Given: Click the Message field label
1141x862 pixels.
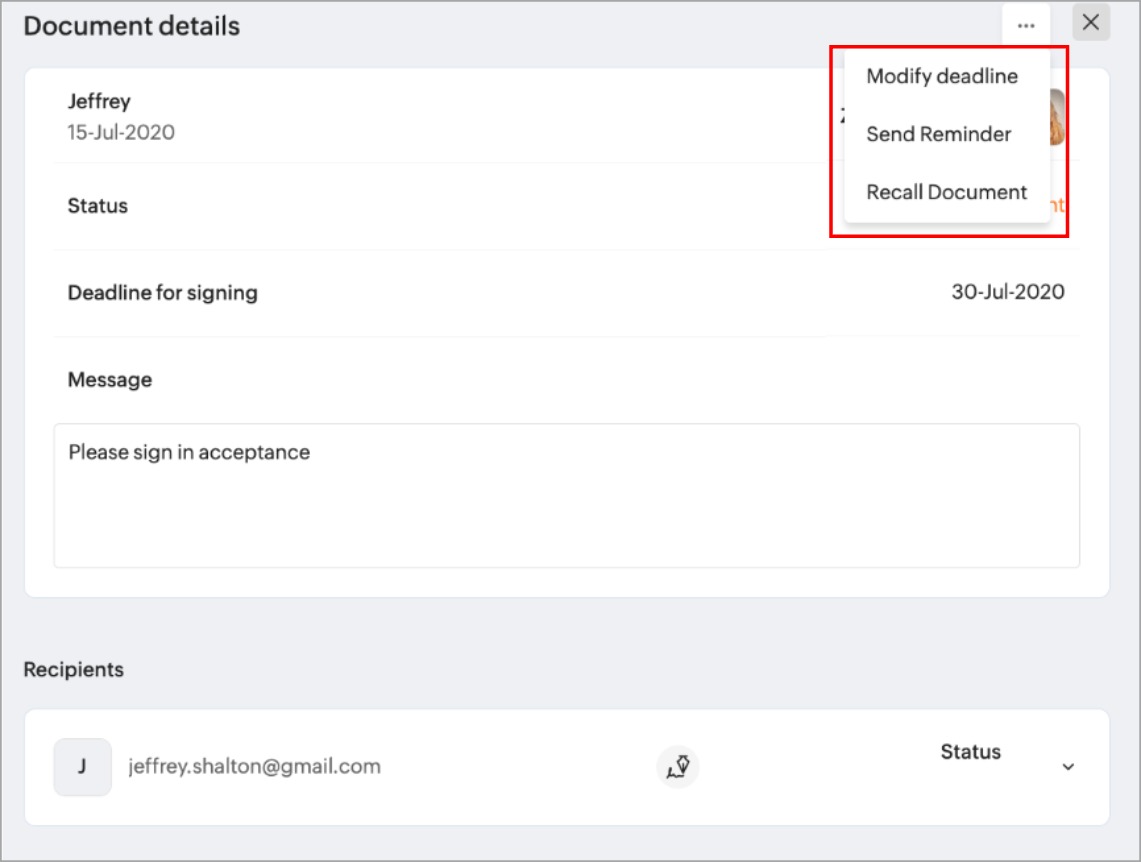Looking at the screenshot, I should tap(110, 380).
